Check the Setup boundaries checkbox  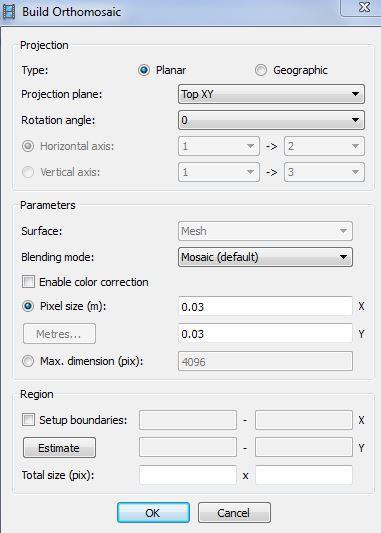pos(28,420)
